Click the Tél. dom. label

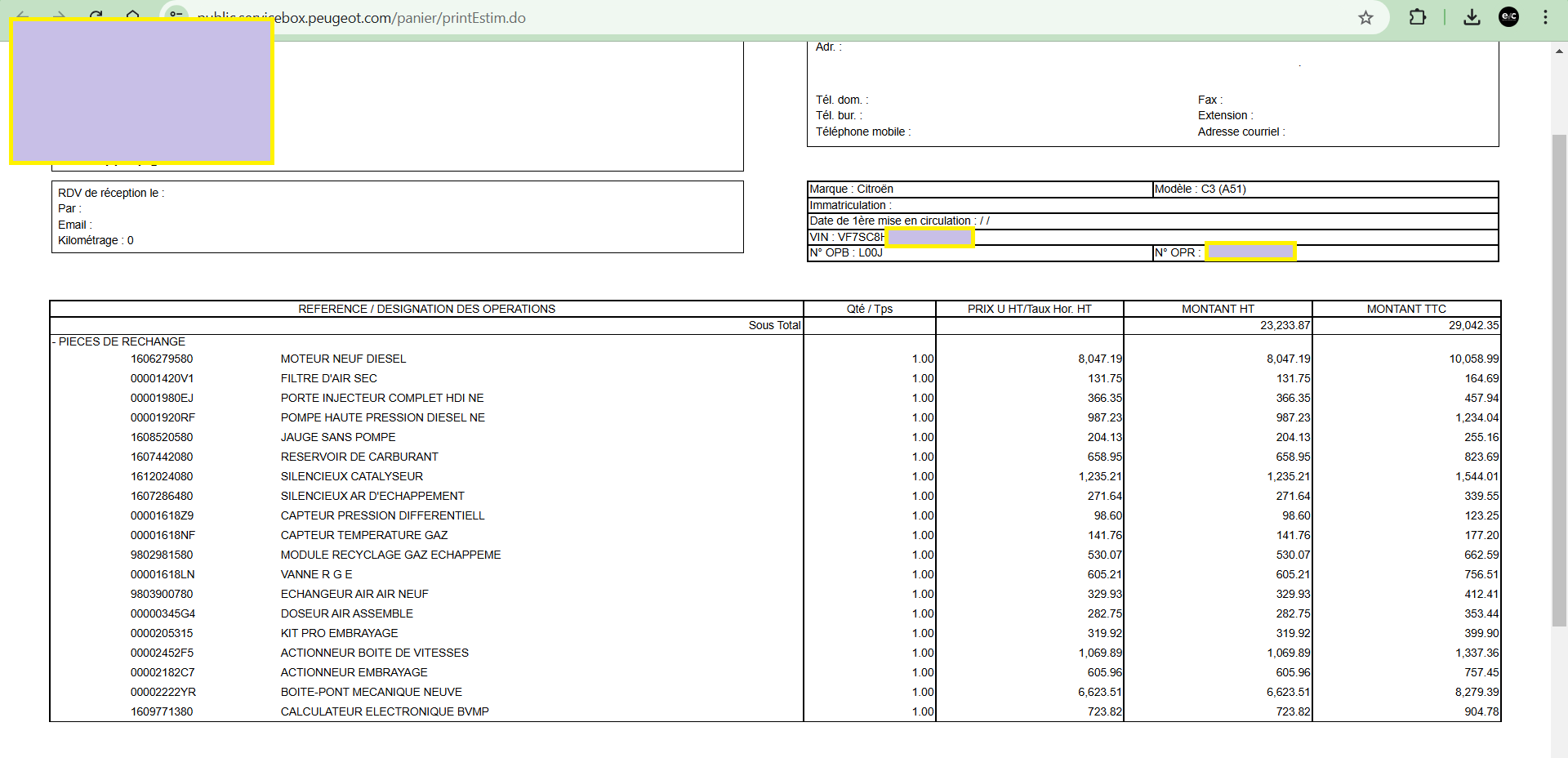[841, 100]
